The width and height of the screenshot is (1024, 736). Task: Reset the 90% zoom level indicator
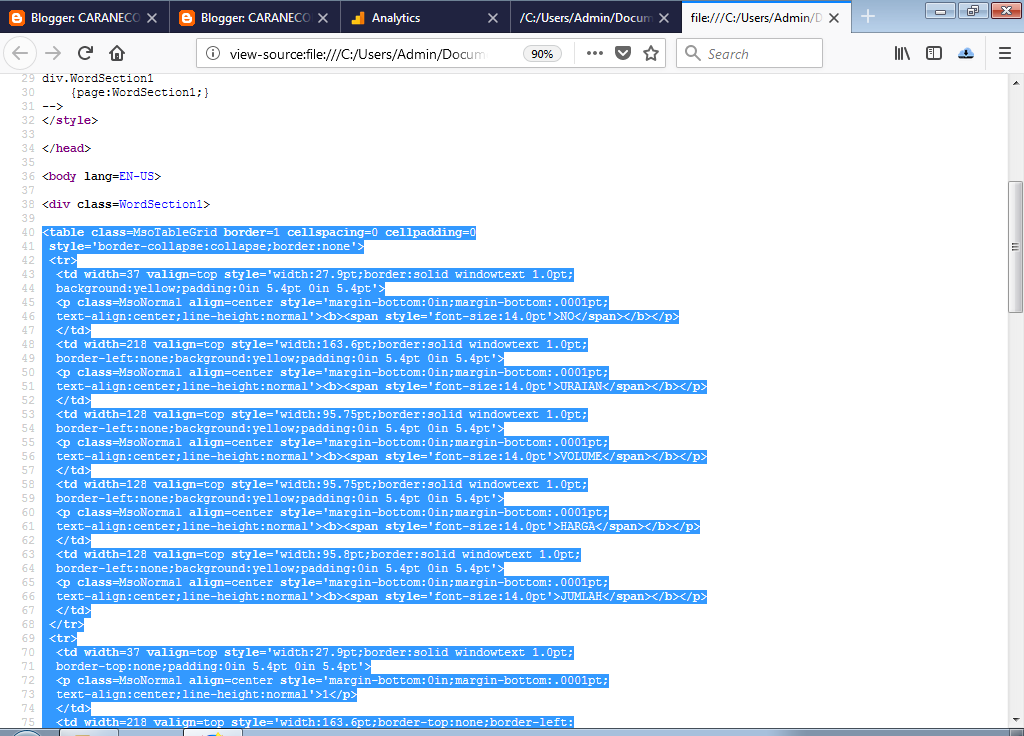pos(542,54)
